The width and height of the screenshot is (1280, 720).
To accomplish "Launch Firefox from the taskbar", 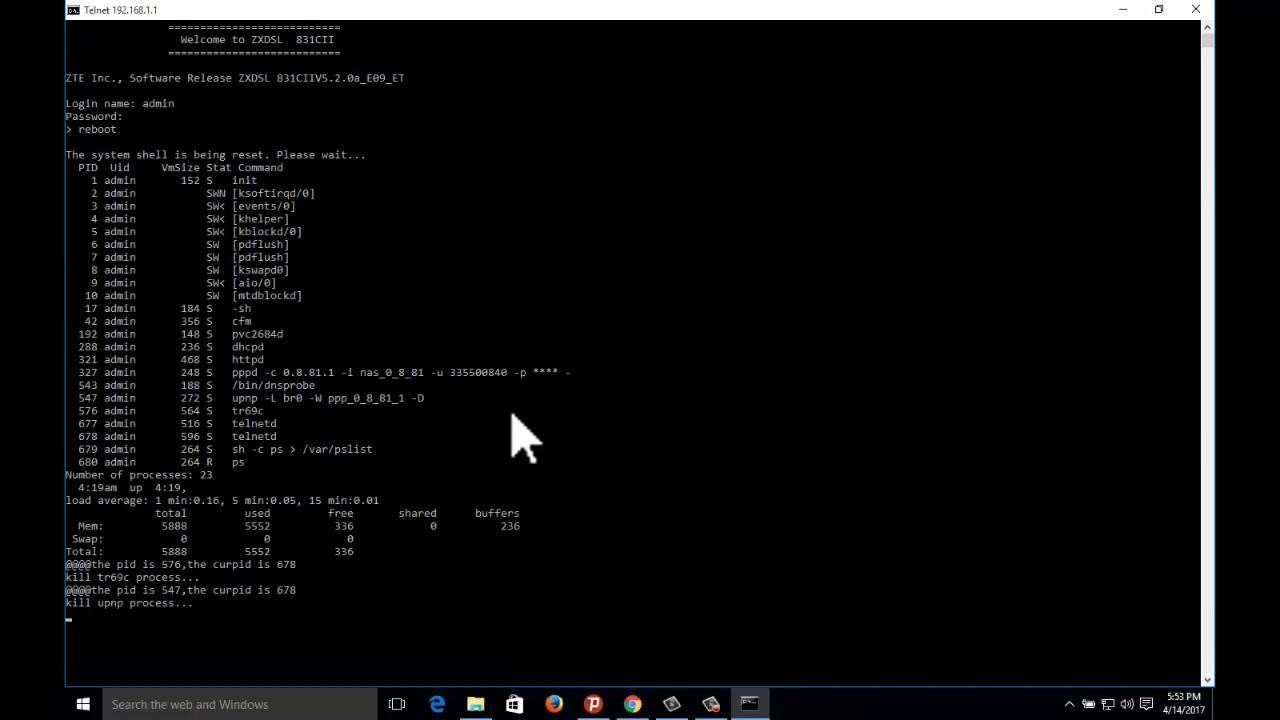I will tap(554, 704).
